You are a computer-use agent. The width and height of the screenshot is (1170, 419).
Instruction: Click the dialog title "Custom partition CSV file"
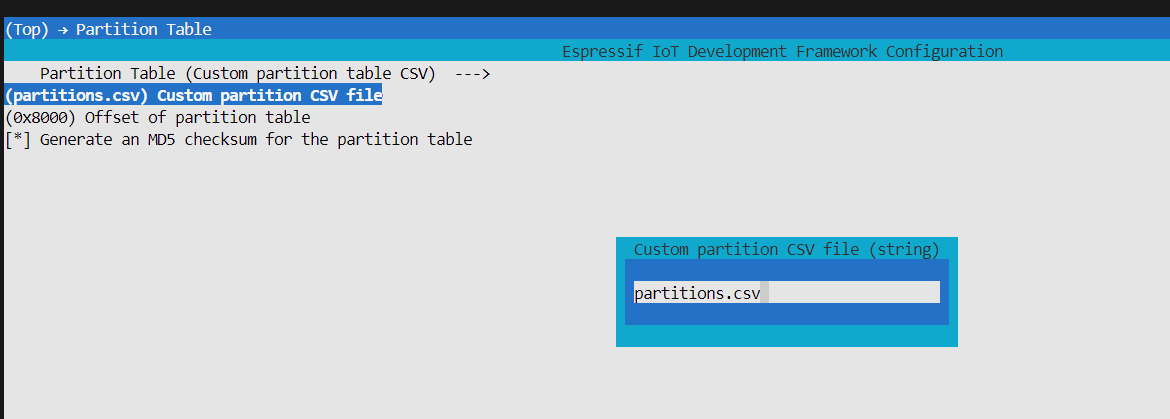(x=746, y=249)
